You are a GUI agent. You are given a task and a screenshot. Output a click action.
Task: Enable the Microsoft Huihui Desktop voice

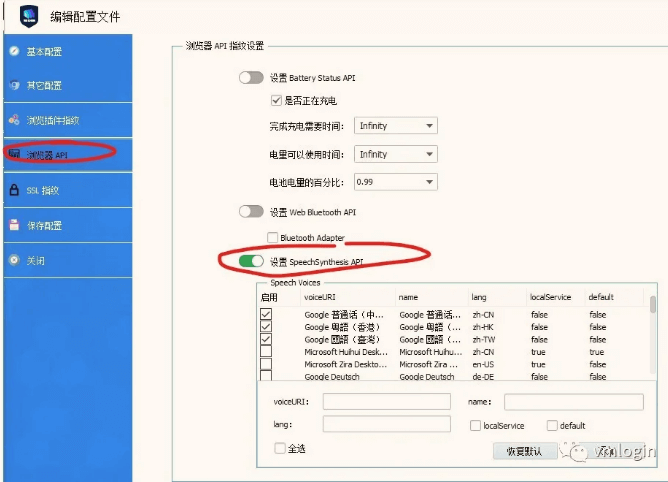click(266, 352)
